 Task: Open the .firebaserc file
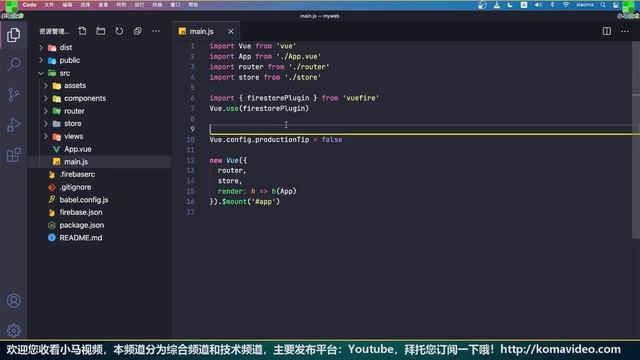click(x=77, y=174)
